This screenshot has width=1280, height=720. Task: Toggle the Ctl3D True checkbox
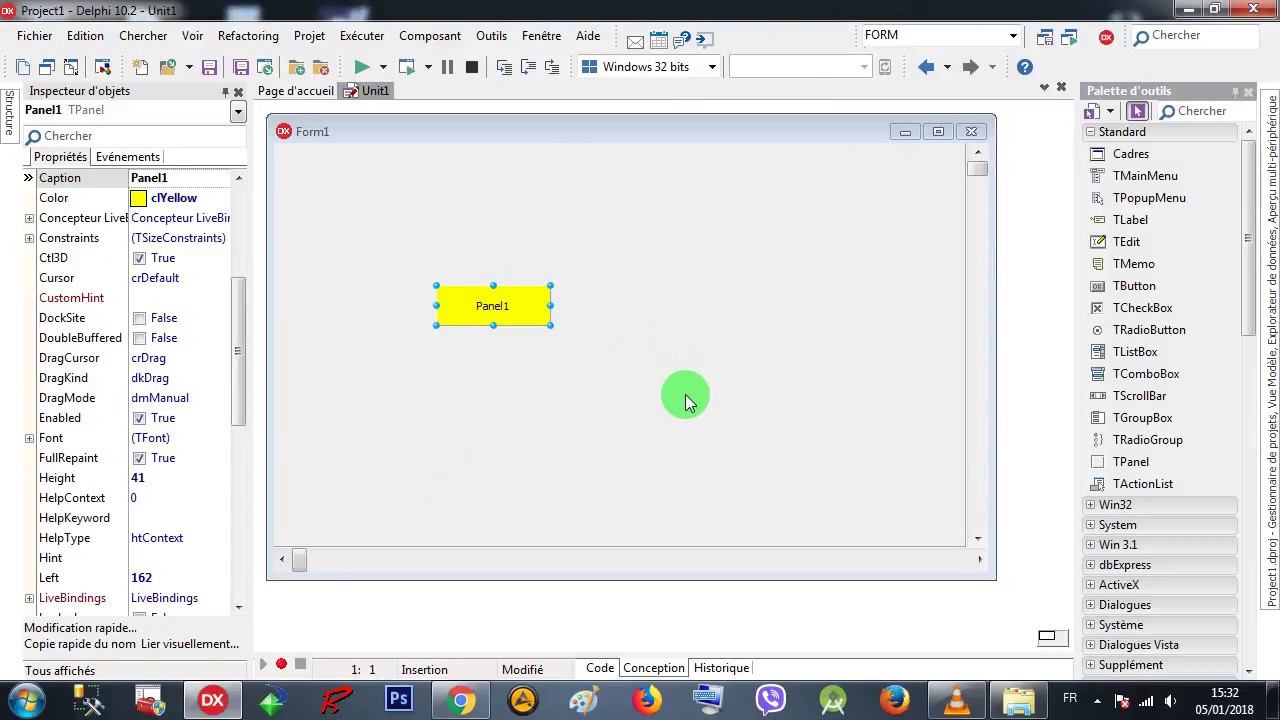pyautogui.click(x=139, y=258)
